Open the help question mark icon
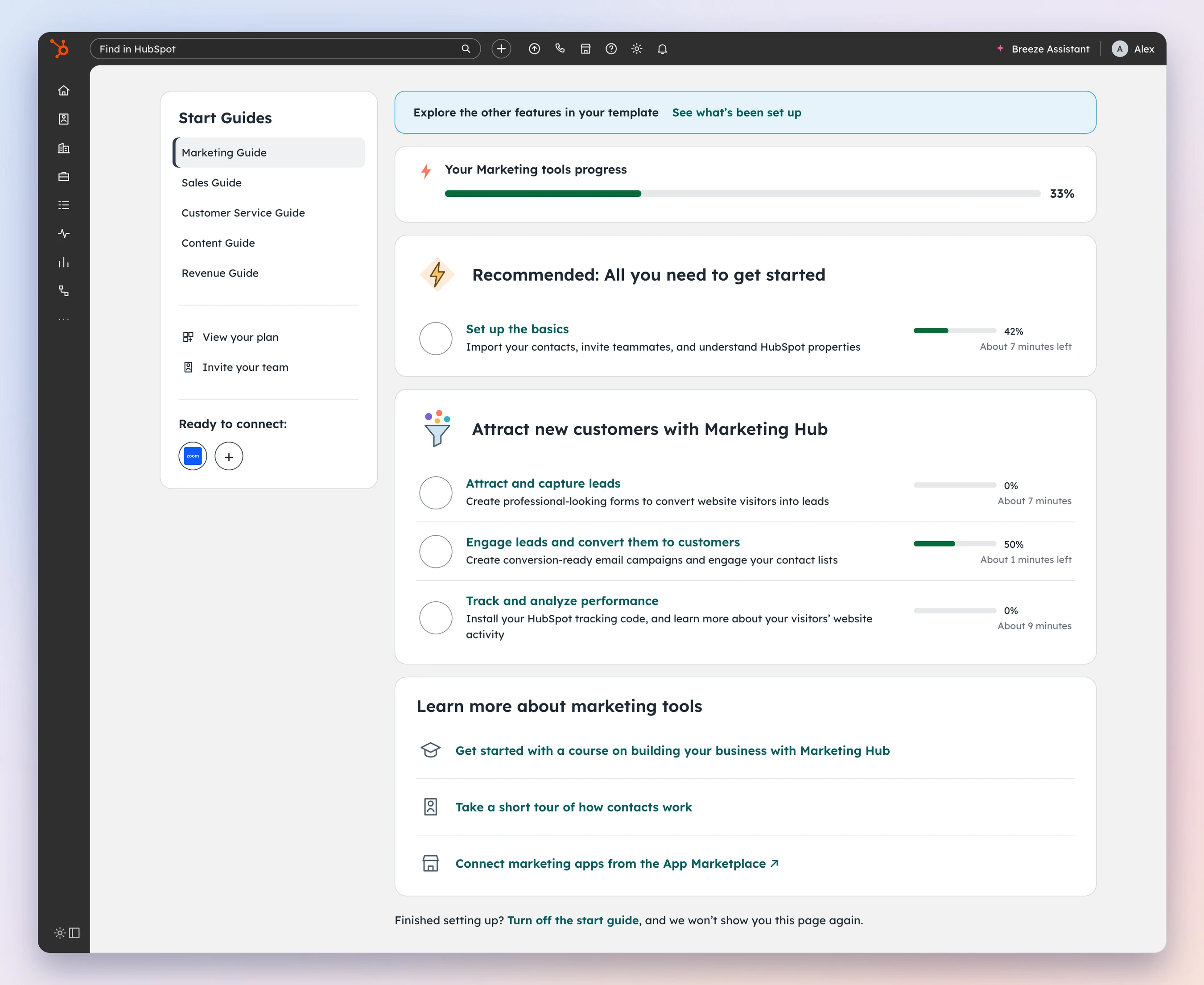The width and height of the screenshot is (1204, 985). pyautogui.click(x=611, y=49)
